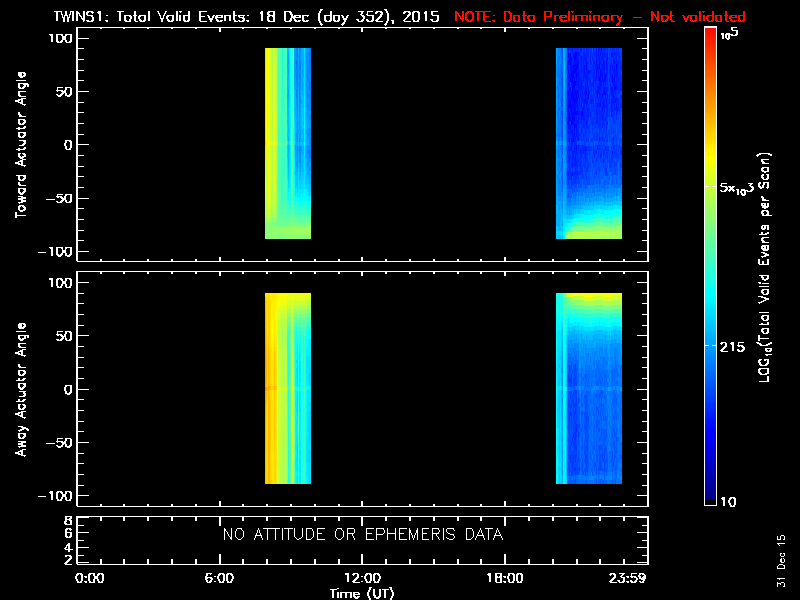Viewport: 800px width, 600px height.
Task: Click the evening blue data block in Toward panel
Action: coord(589,143)
